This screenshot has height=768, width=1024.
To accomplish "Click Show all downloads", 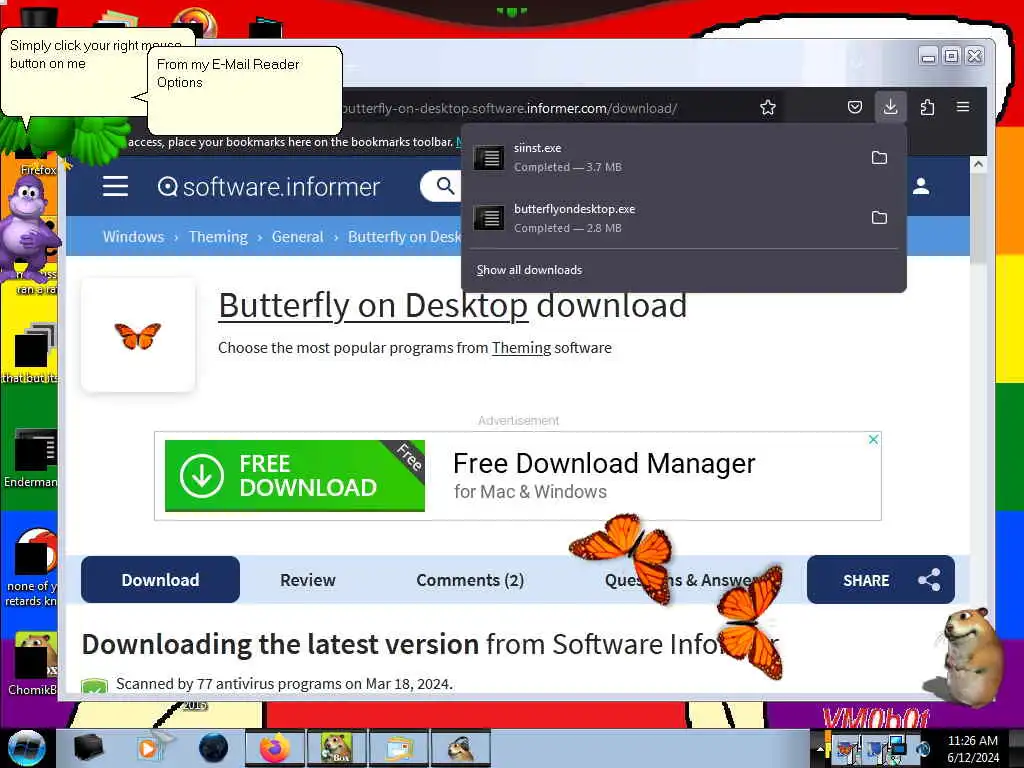I will pyautogui.click(x=529, y=270).
